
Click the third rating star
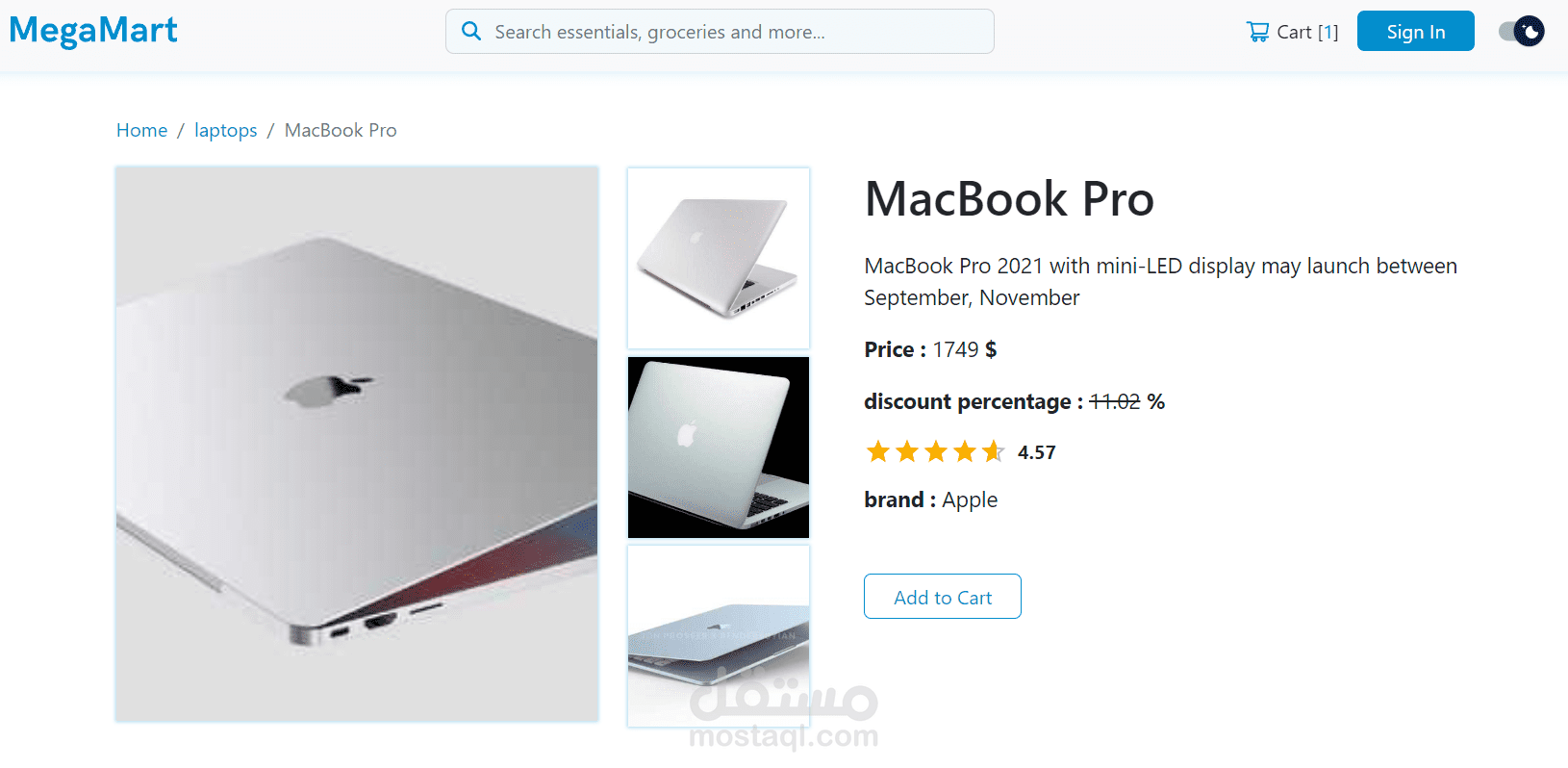pos(935,451)
